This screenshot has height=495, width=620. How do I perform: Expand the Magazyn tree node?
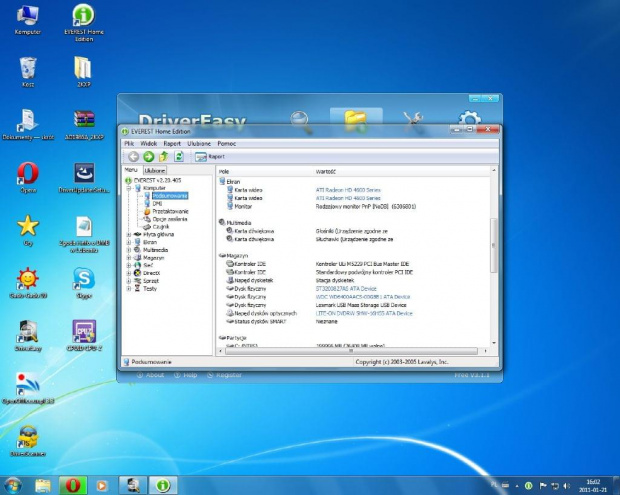pyautogui.click(x=129, y=258)
